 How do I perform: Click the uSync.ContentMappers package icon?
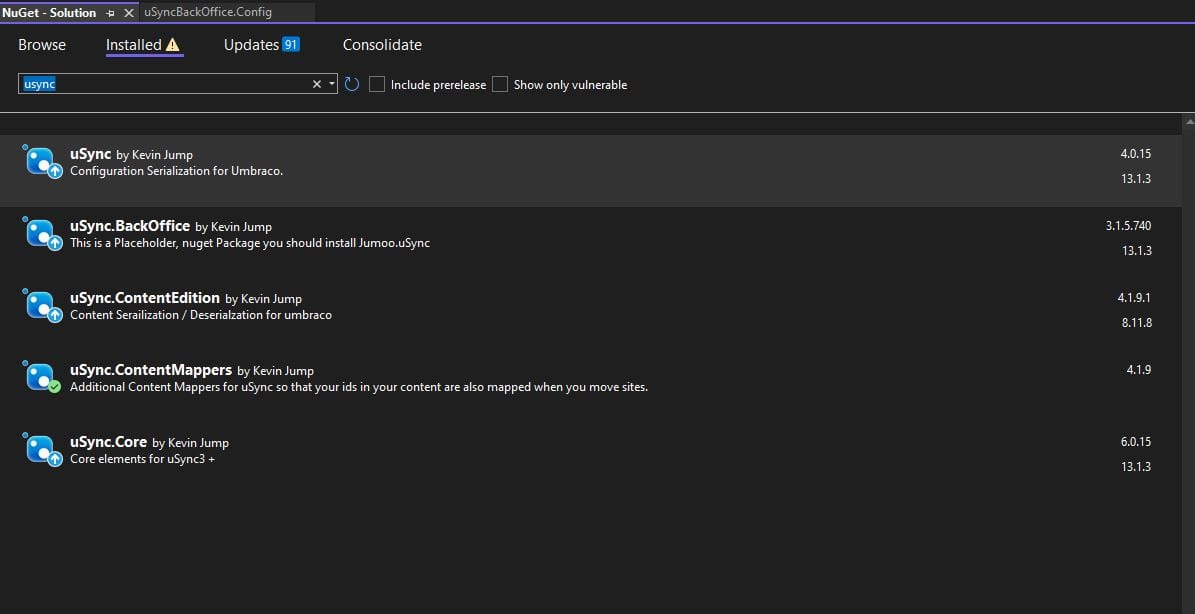[x=42, y=376]
